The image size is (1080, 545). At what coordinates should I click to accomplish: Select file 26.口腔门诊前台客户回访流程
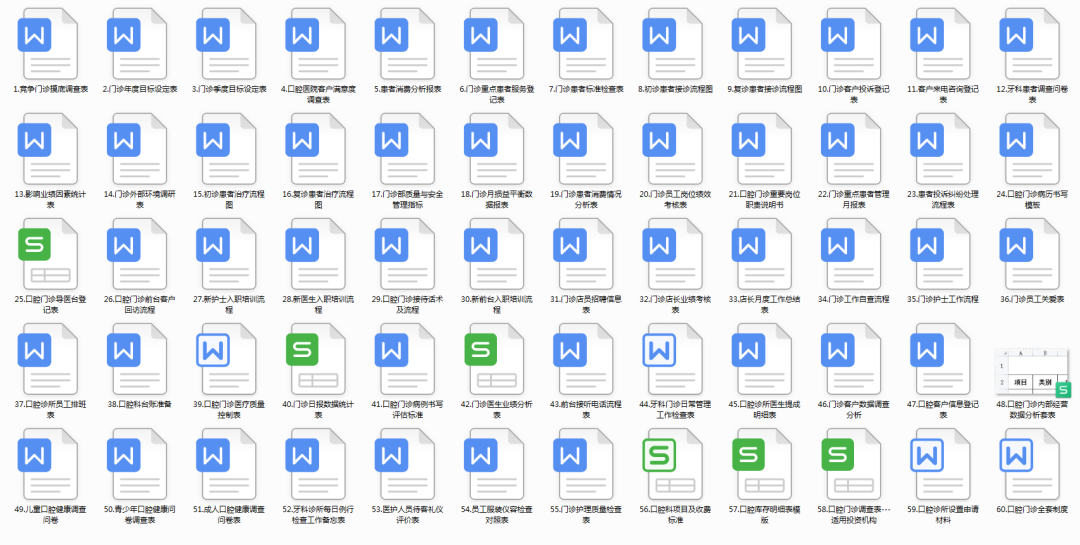point(140,255)
